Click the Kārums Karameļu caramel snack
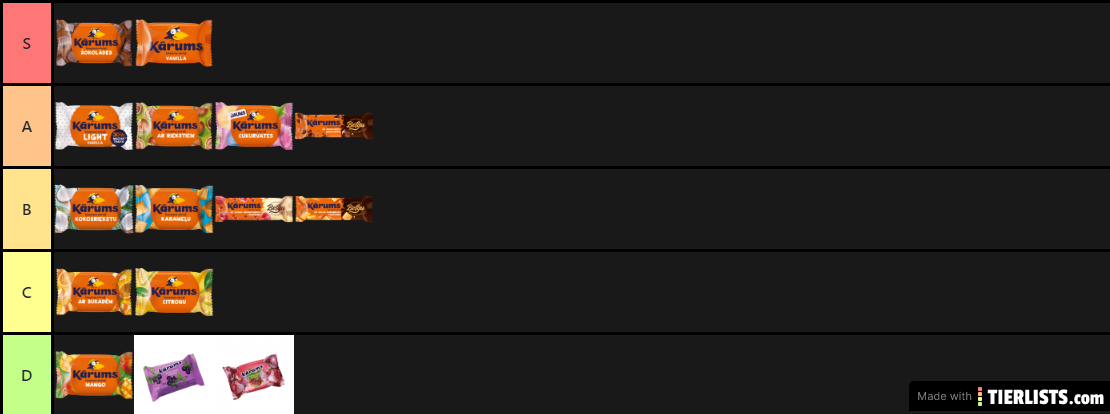Image resolution: width=1110 pixels, height=414 pixels. 174,209
